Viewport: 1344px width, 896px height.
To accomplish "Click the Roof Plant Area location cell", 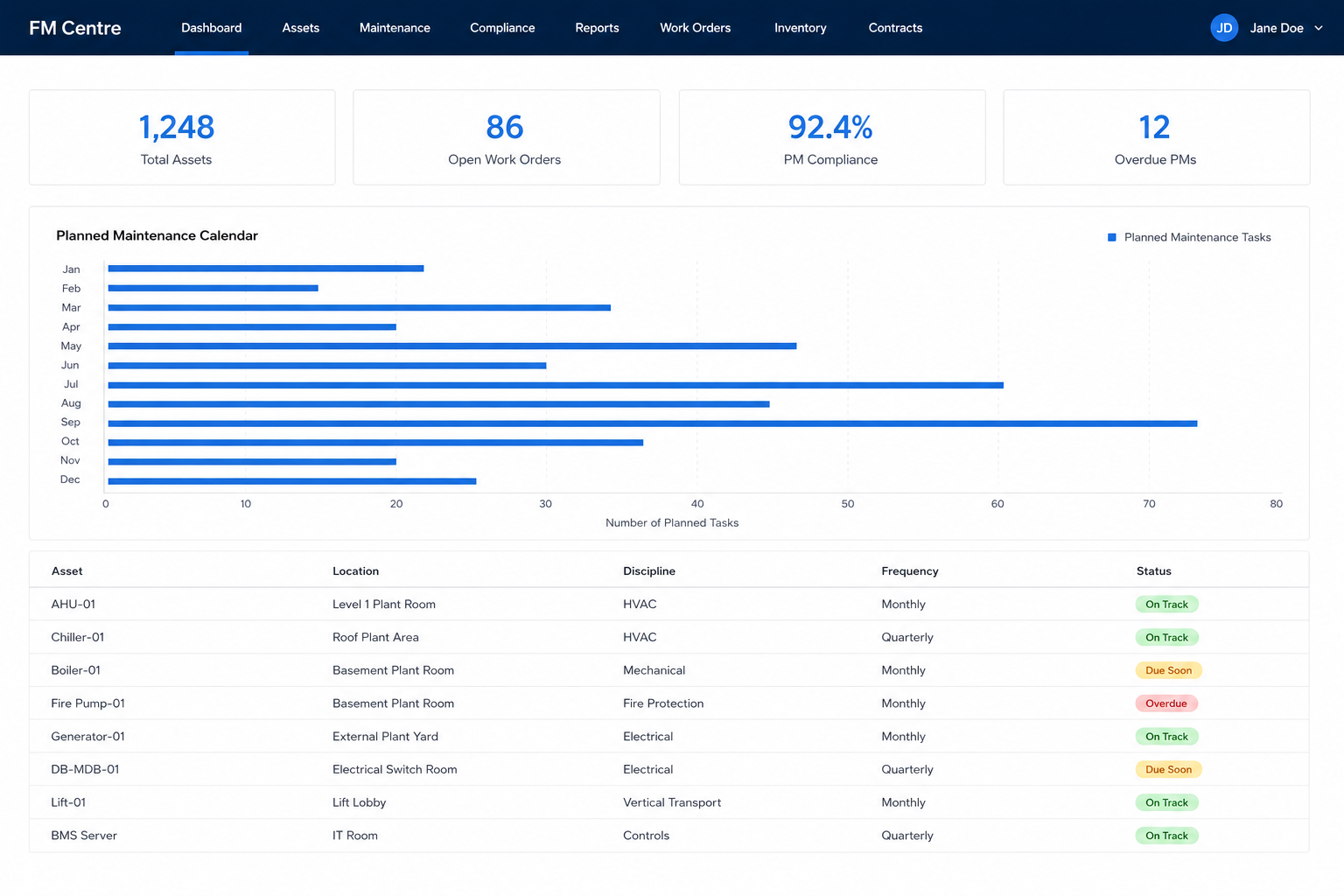I will click(376, 638).
